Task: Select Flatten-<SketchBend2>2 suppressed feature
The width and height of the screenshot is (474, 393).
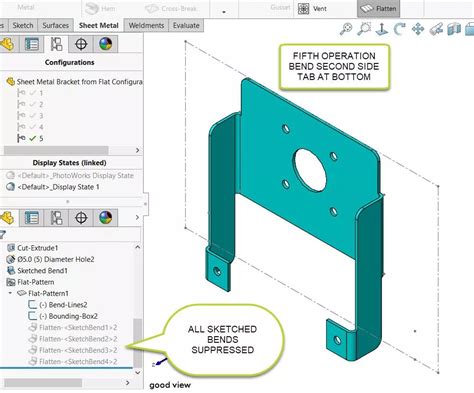Action: pos(73,339)
